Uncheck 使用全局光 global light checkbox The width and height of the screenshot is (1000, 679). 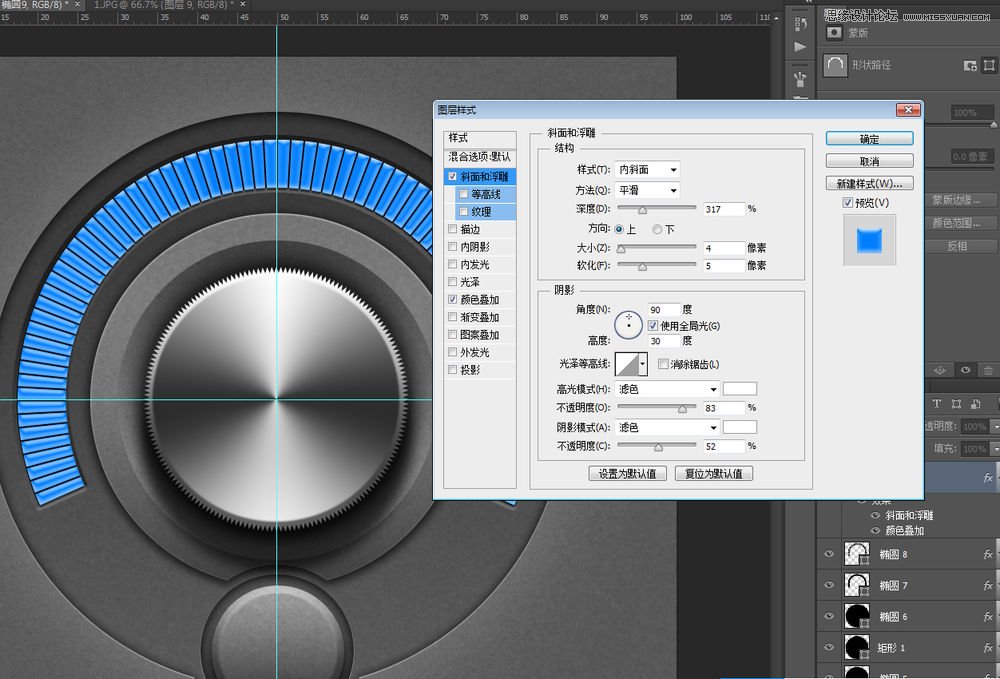[x=653, y=326]
